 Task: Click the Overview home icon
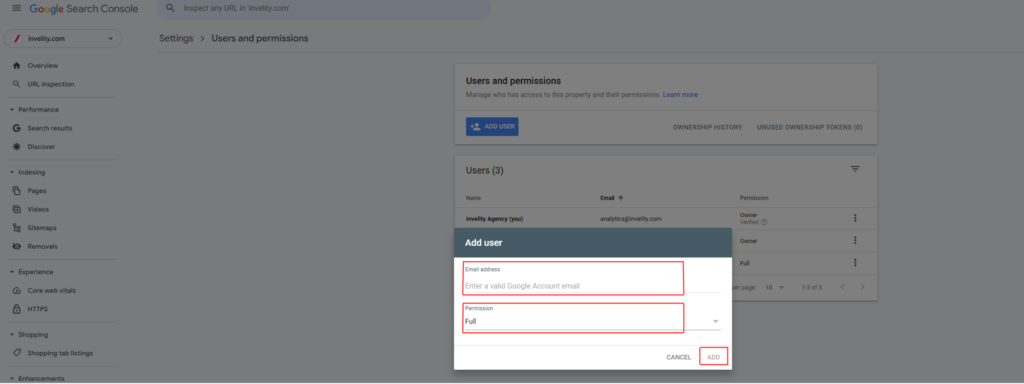[x=17, y=65]
